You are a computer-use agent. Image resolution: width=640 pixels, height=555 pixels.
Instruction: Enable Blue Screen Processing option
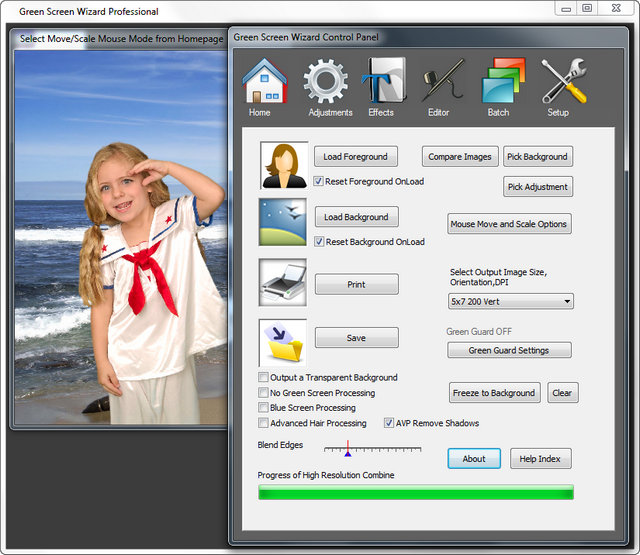click(x=263, y=408)
